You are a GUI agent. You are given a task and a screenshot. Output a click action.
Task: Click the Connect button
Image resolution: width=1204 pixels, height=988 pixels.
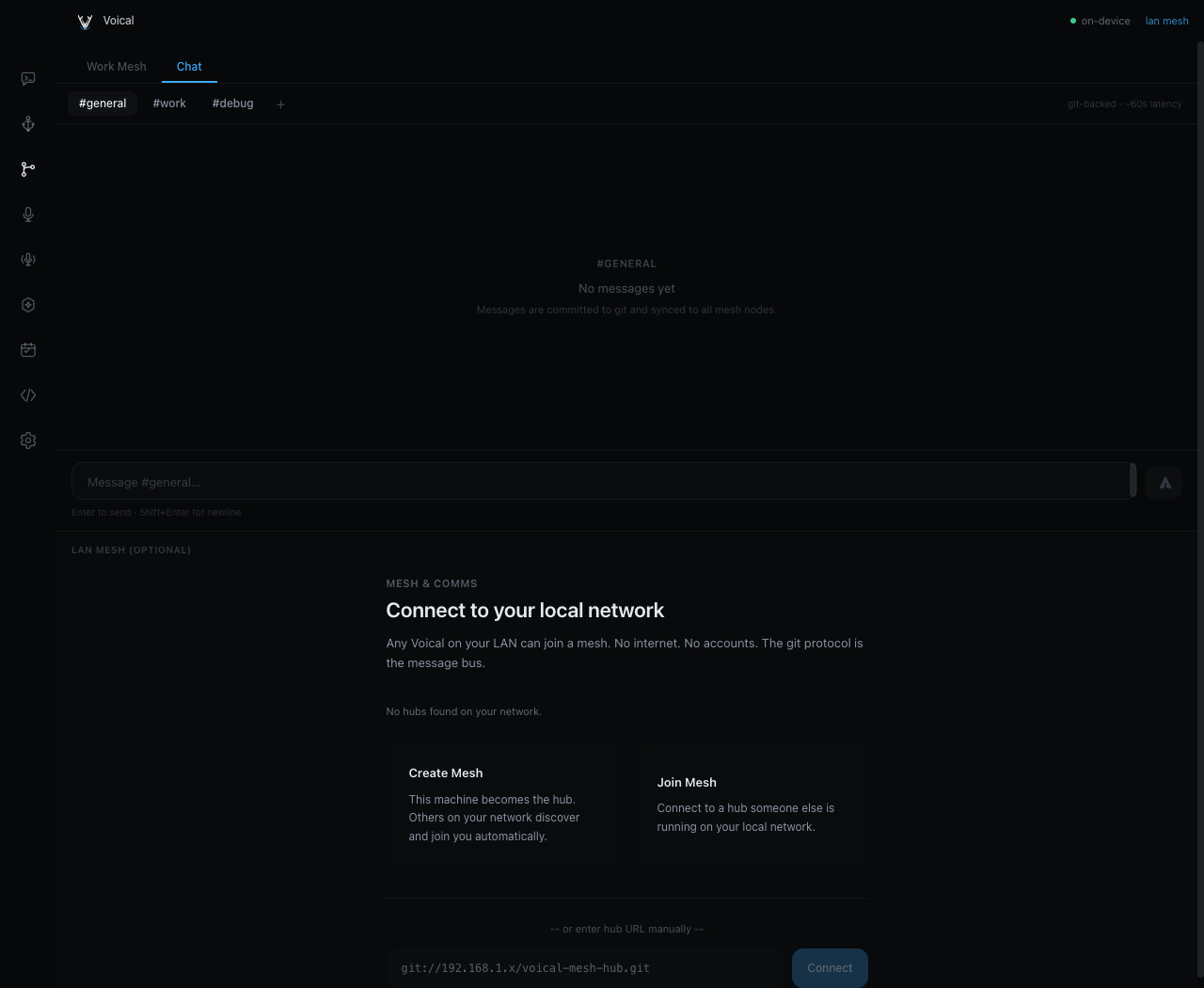(x=830, y=968)
